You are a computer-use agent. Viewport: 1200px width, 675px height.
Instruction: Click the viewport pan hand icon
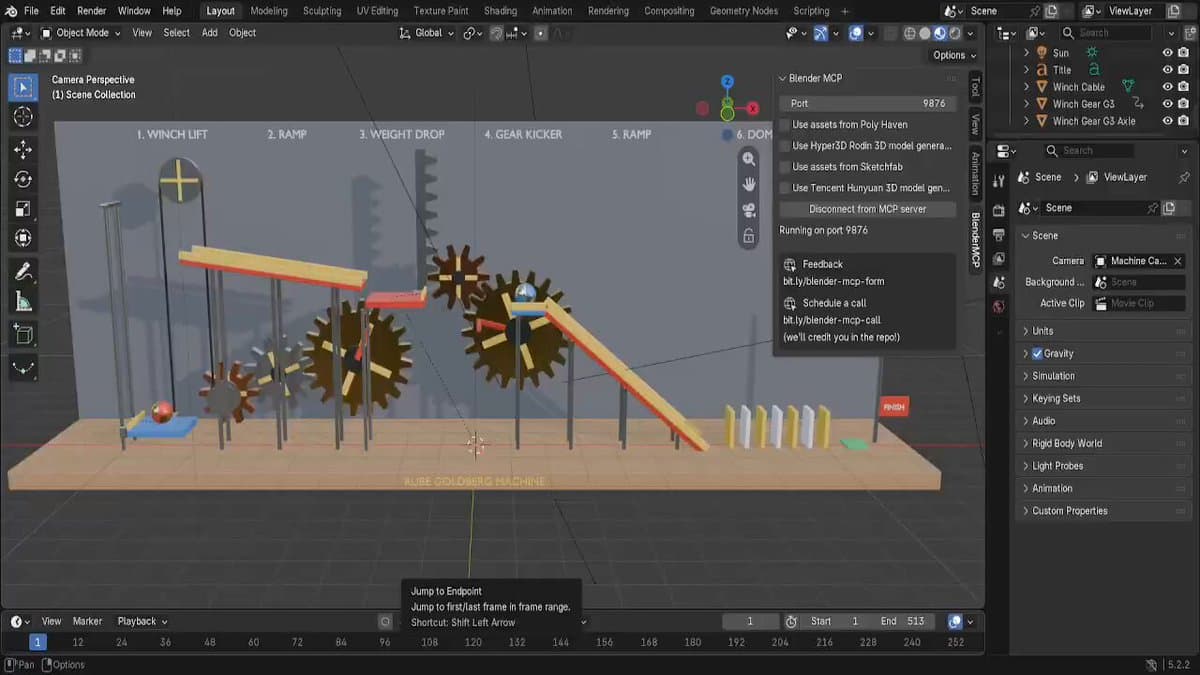(x=748, y=184)
